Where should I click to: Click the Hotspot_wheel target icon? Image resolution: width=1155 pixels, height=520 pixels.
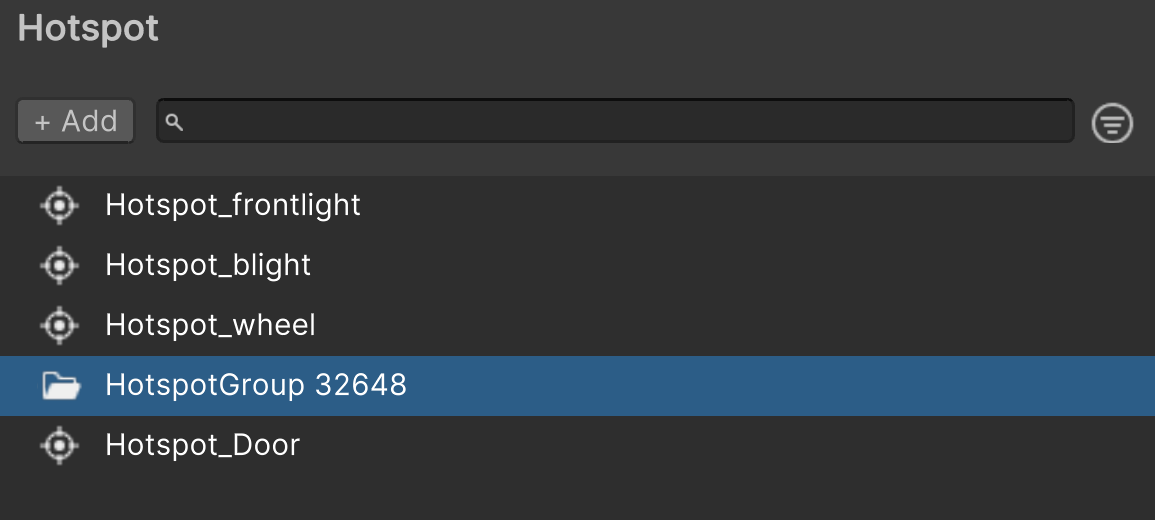(59, 326)
